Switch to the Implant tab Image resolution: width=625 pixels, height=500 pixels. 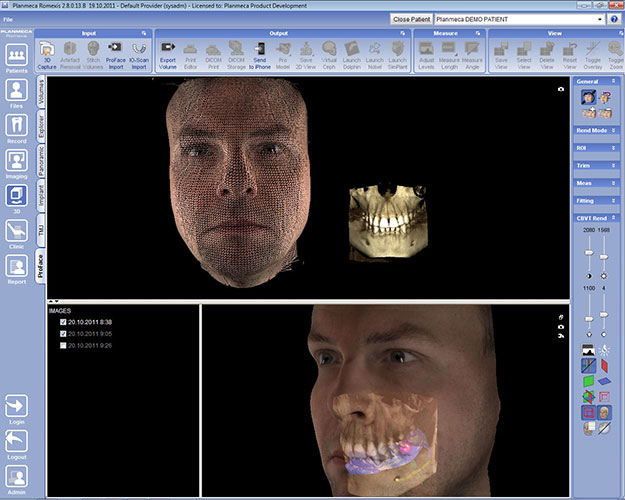[x=41, y=196]
